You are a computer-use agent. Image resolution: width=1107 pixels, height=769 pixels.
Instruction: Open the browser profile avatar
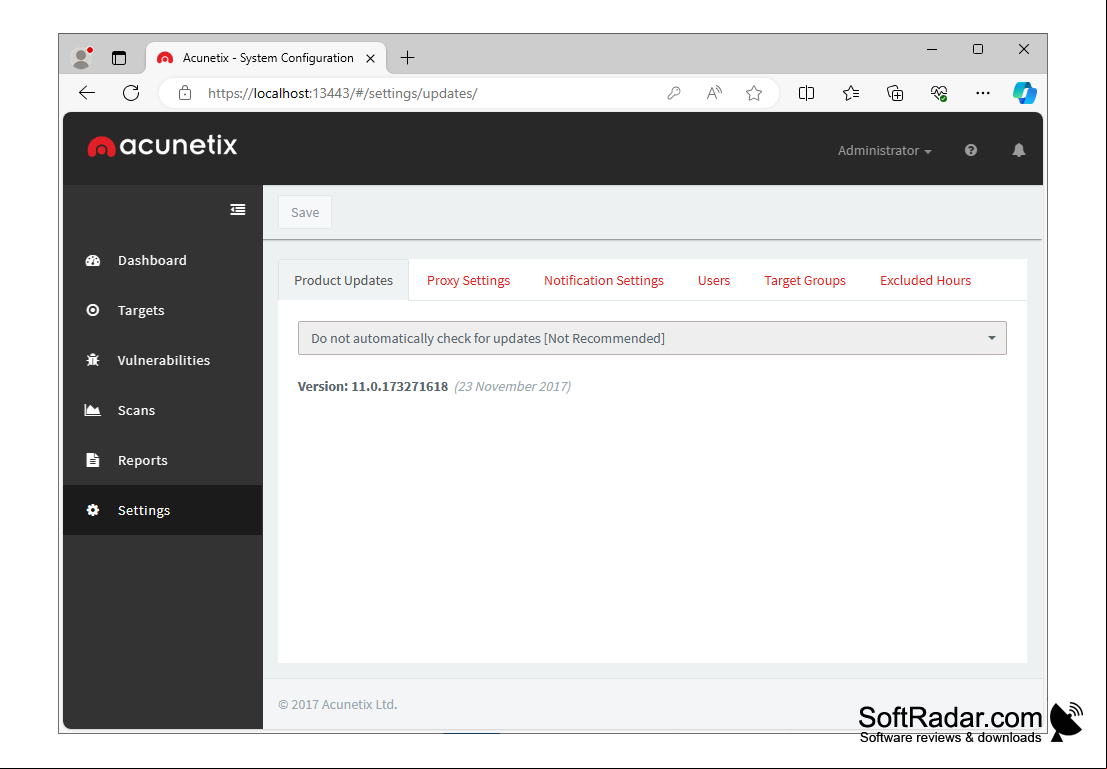[82, 58]
